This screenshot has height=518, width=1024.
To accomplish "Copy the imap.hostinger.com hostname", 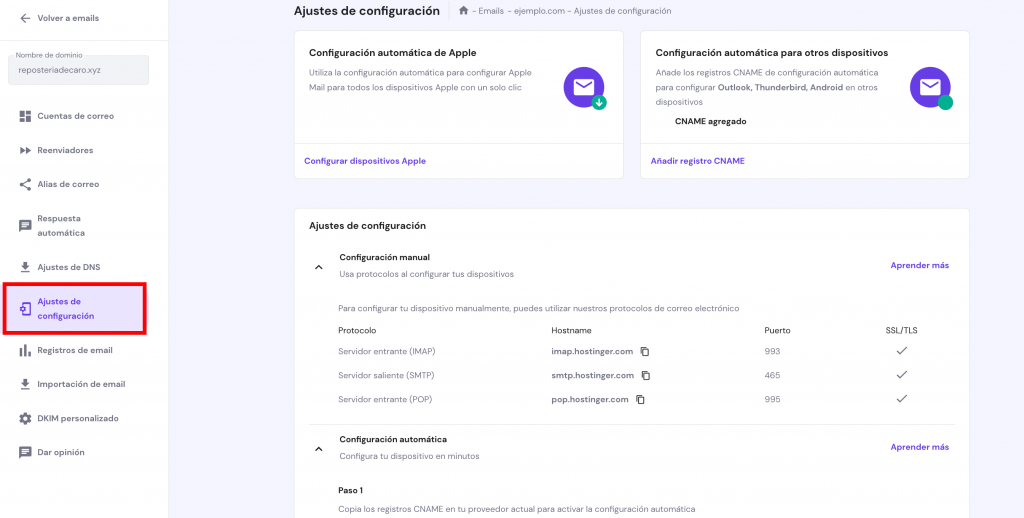I will pyautogui.click(x=645, y=351).
